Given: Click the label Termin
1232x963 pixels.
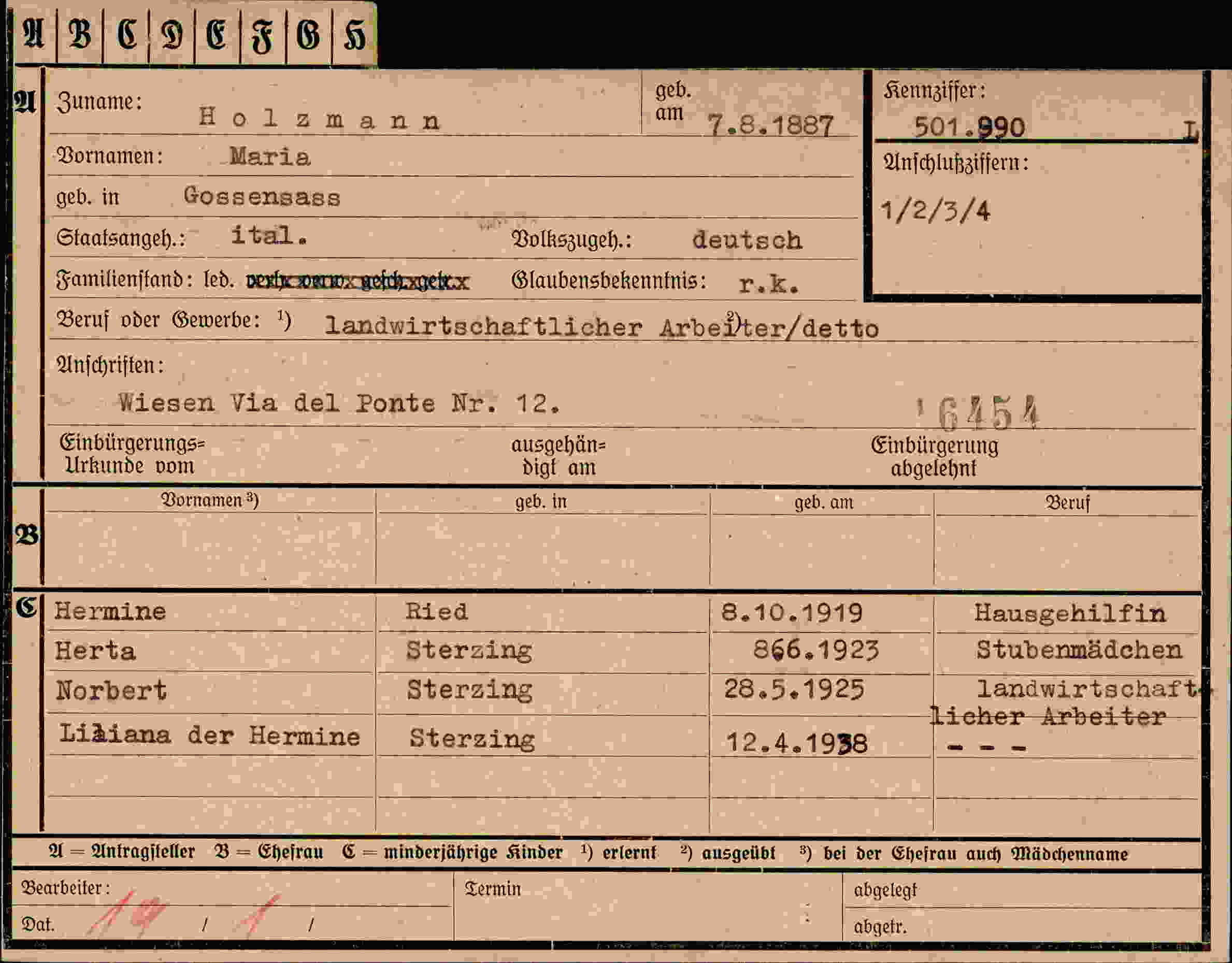Looking at the screenshot, I should click(x=493, y=888).
